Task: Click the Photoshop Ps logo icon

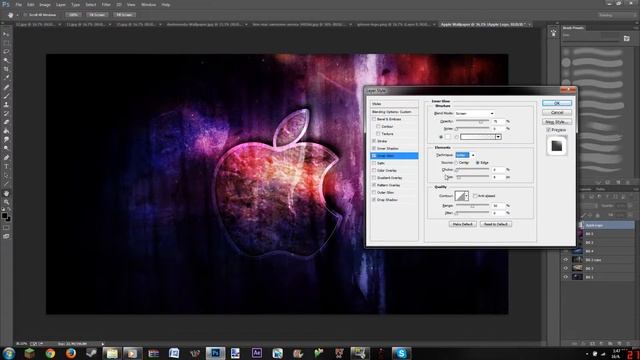Action: (6, 4)
